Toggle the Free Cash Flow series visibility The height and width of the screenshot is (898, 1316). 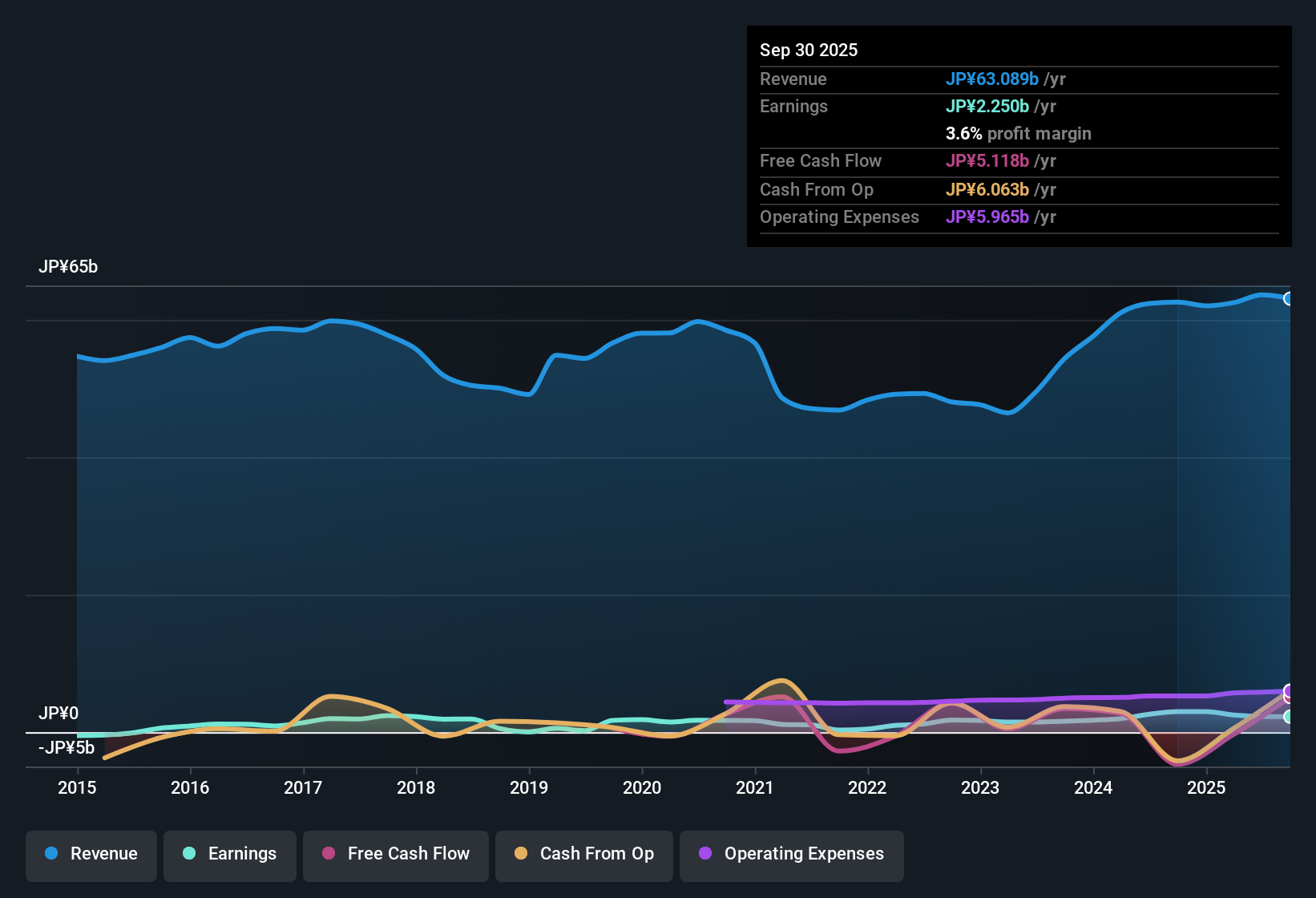coord(395,854)
